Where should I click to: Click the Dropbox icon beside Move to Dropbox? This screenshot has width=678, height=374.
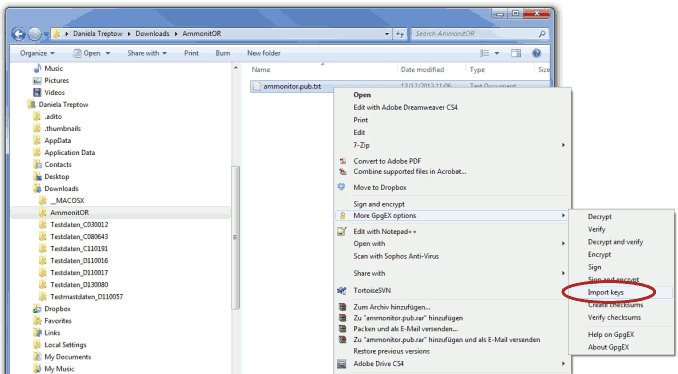(x=342, y=187)
